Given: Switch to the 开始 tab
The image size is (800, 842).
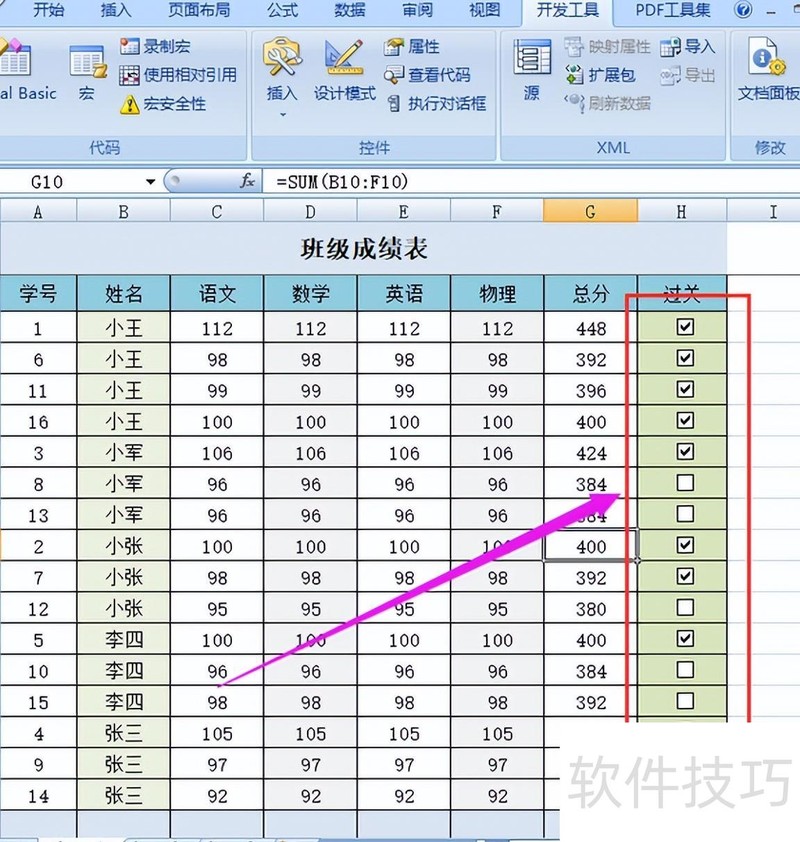Looking at the screenshot, I should (x=48, y=10).
